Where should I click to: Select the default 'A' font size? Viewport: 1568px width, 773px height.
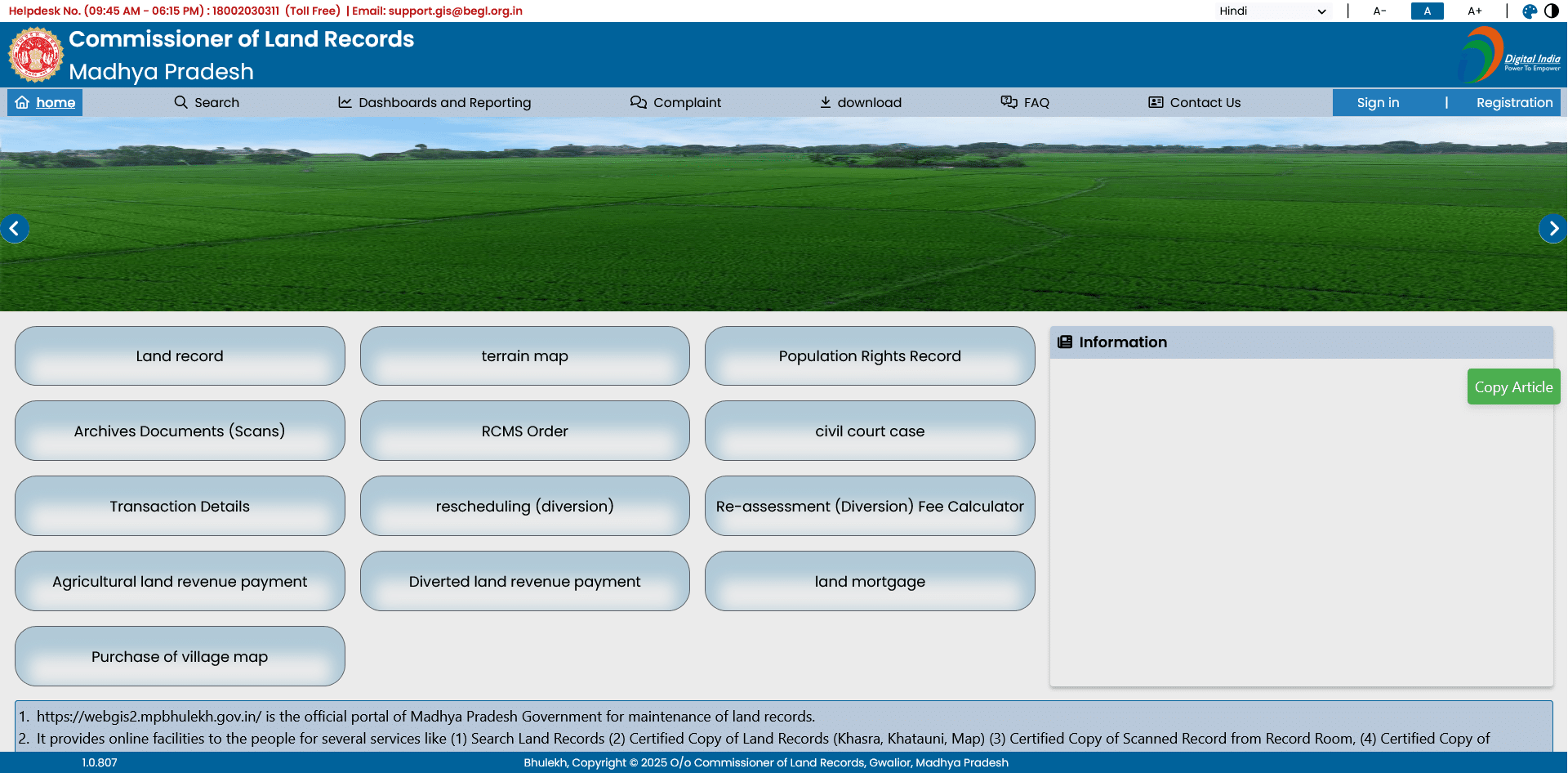1427,11
